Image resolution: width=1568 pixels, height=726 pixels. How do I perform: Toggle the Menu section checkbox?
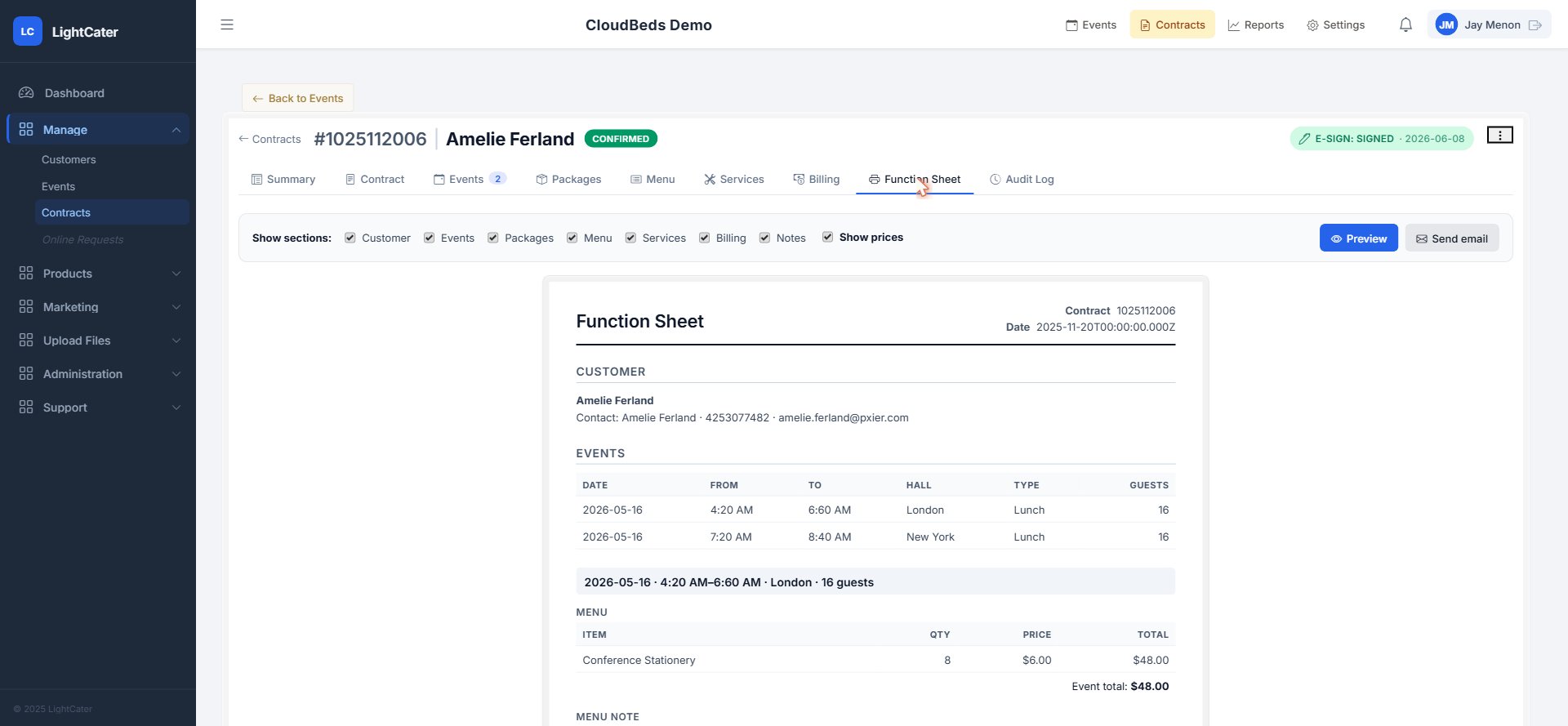click(572, 238)
